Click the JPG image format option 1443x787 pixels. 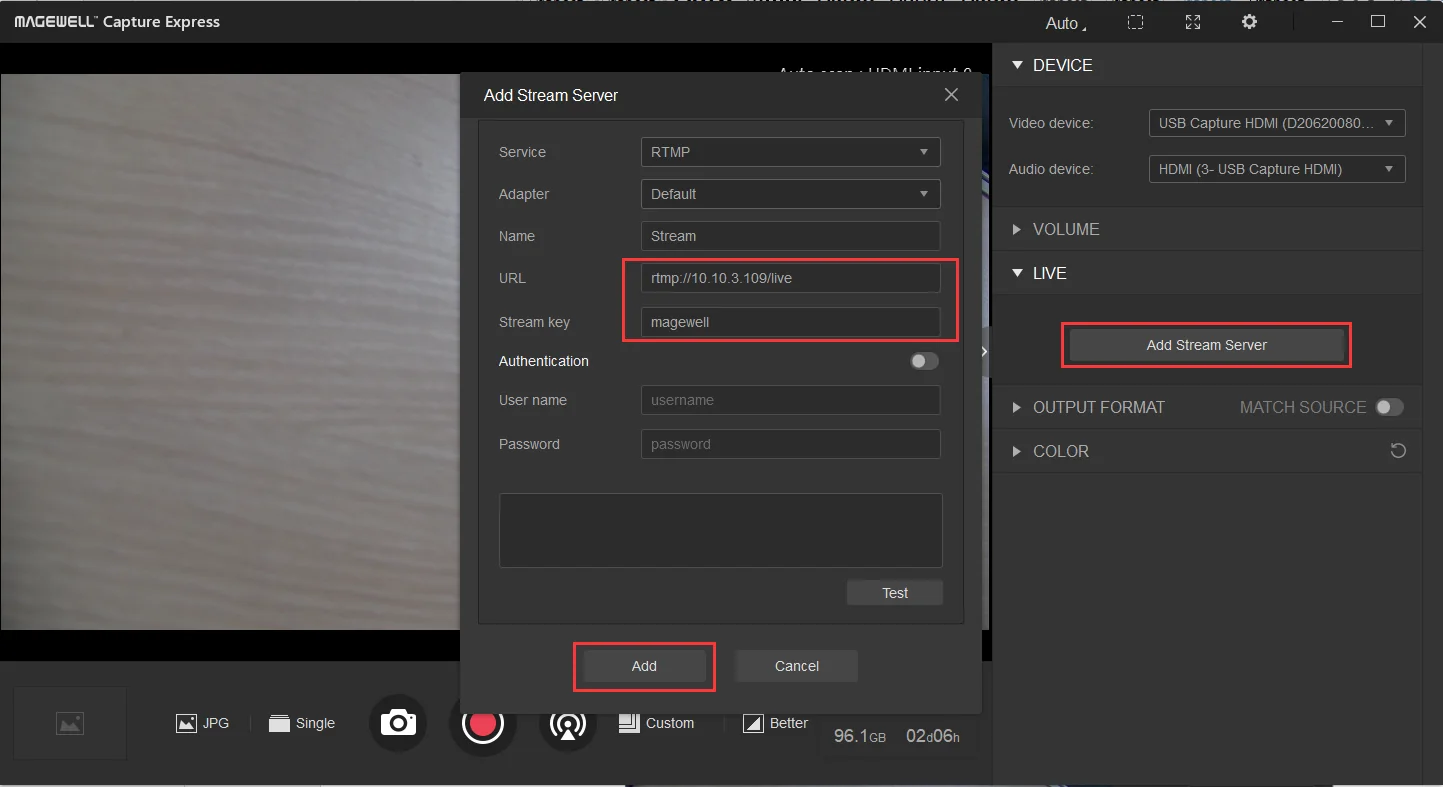point(202,723)
